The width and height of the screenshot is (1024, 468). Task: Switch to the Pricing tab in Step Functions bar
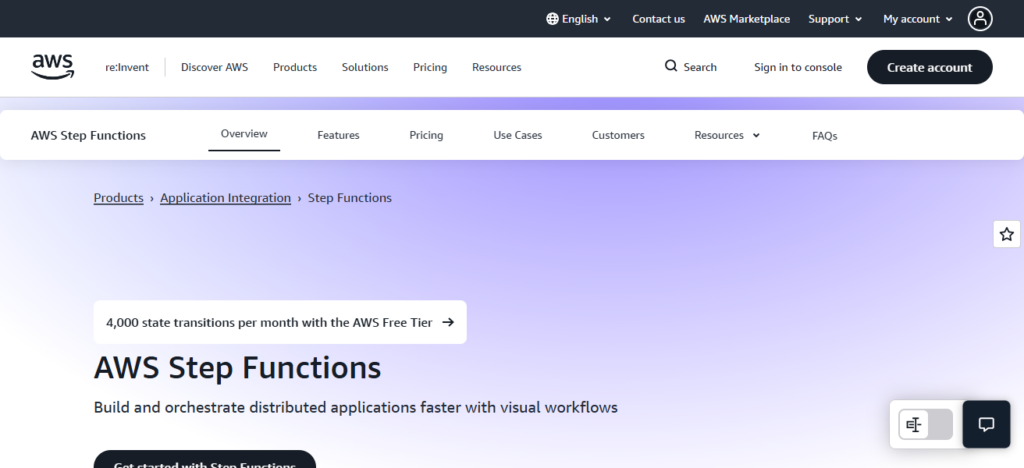coord(426,135)
